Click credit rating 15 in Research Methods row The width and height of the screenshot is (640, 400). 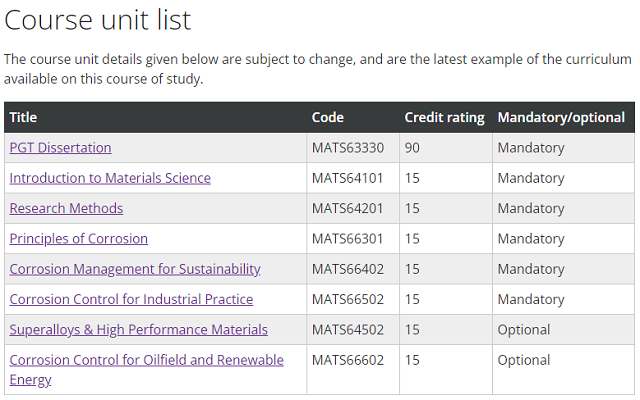coord(412,208)
